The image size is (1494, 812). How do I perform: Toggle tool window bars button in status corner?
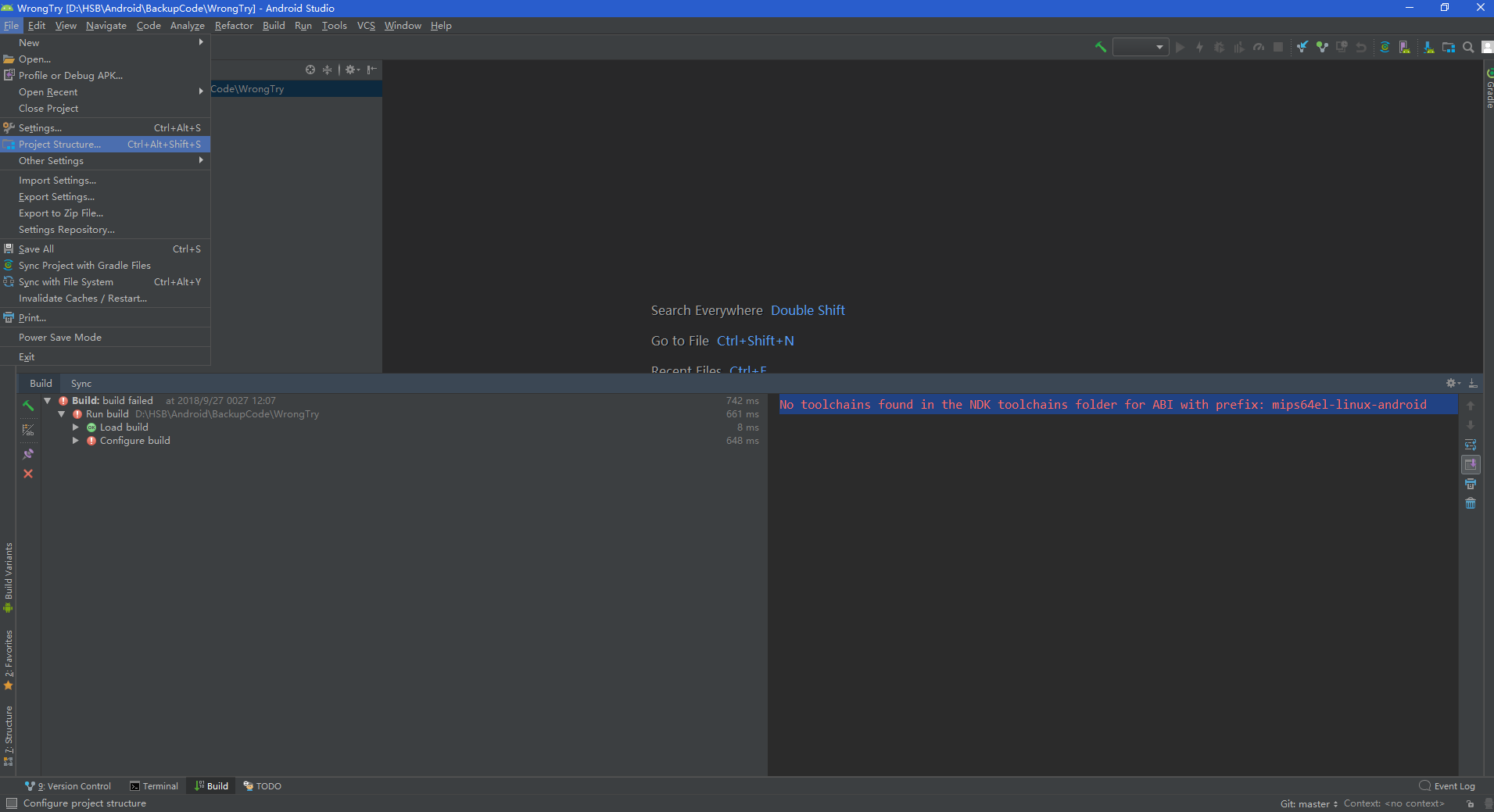coord(11,803)
